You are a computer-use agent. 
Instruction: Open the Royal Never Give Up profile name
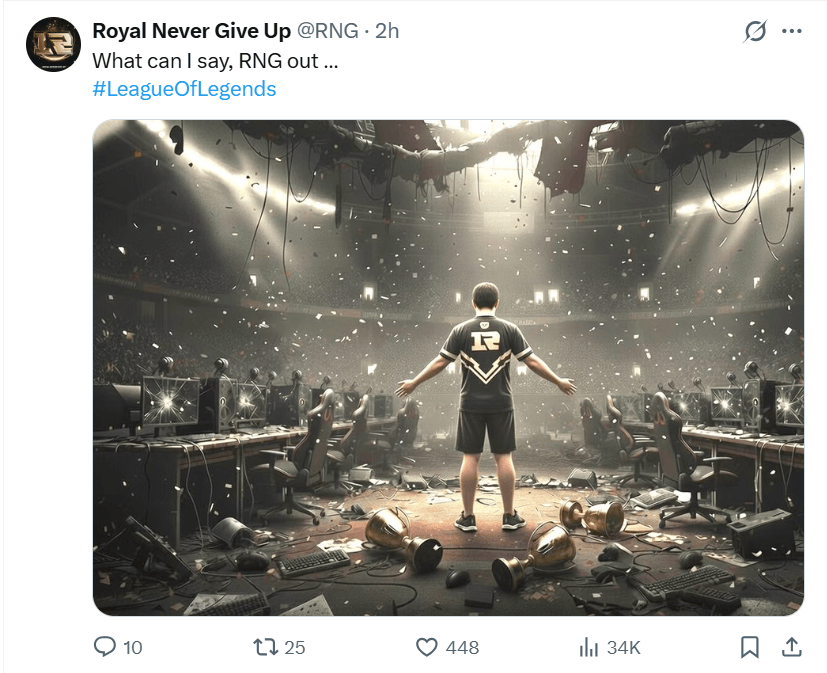191,31
